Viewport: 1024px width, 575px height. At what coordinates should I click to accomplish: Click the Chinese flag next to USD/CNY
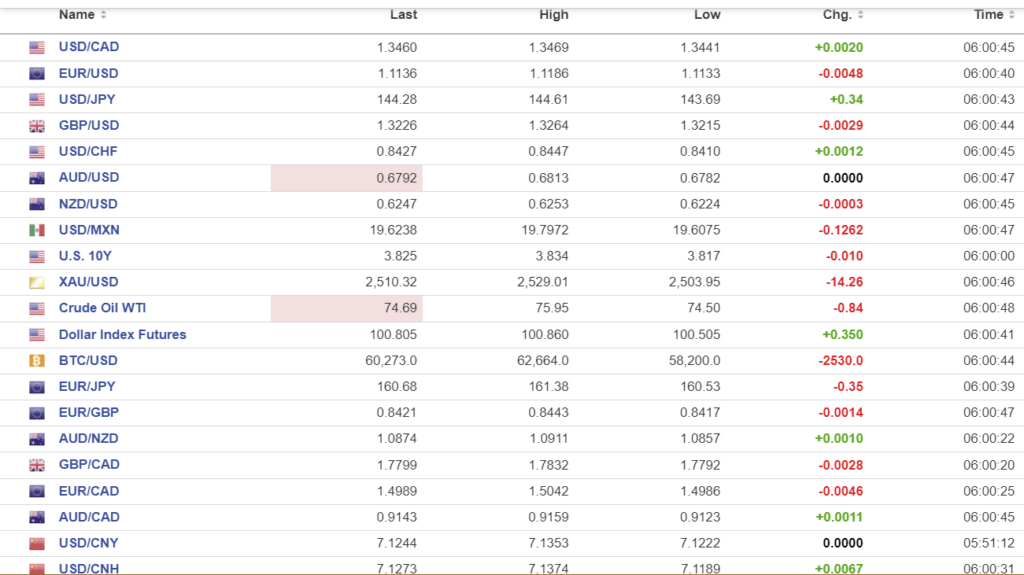coord(37,543)
